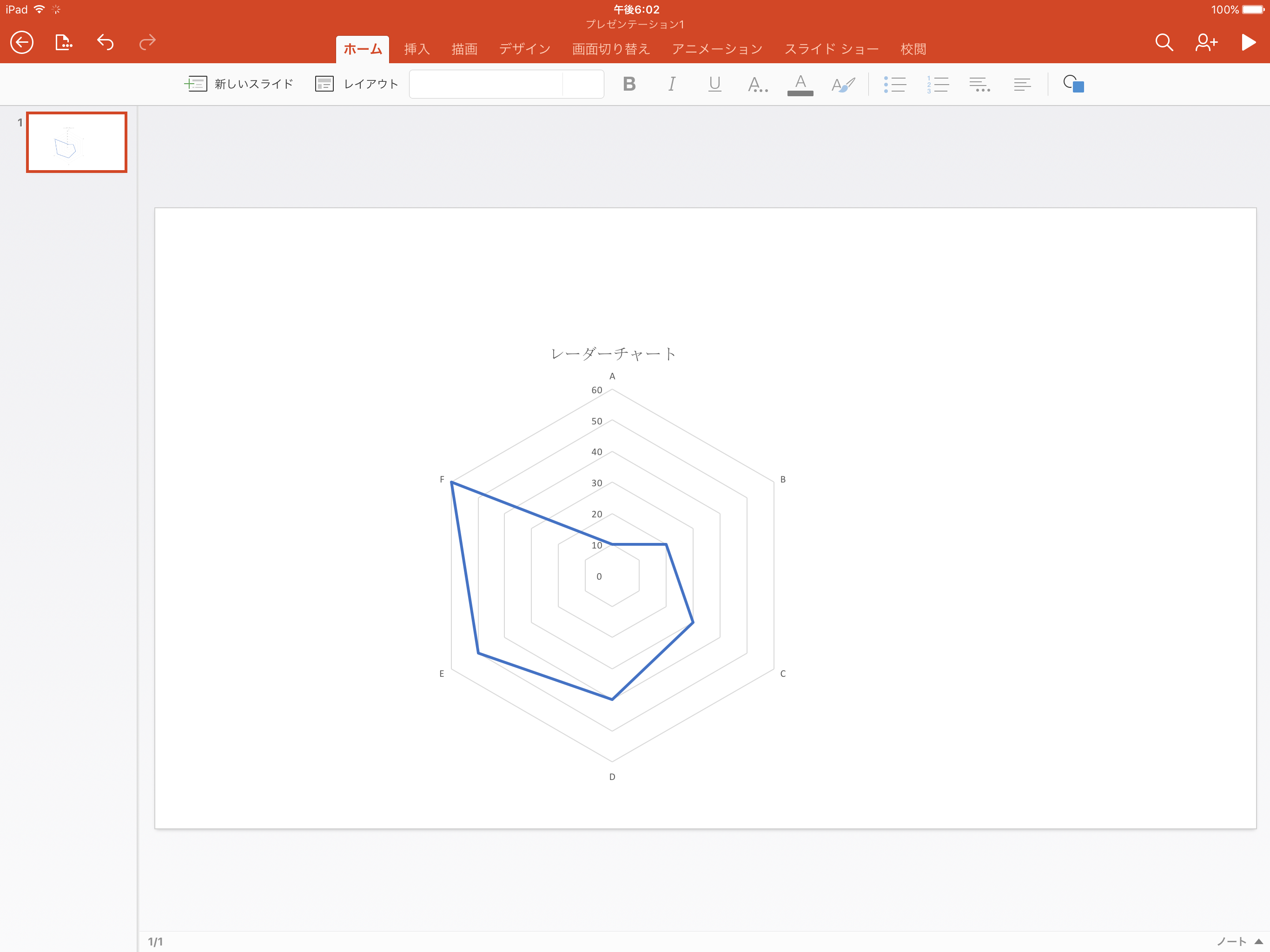The image size is (1270, 952).
Task: Click the undo arrow icon
Action: tap(105, 42)
